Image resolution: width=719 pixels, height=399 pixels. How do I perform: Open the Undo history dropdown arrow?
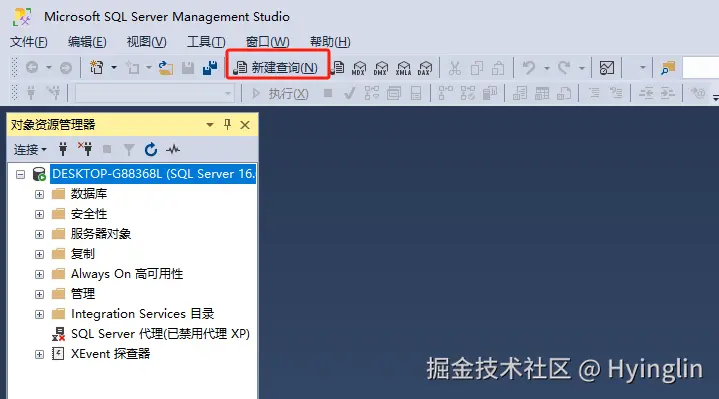547,68
